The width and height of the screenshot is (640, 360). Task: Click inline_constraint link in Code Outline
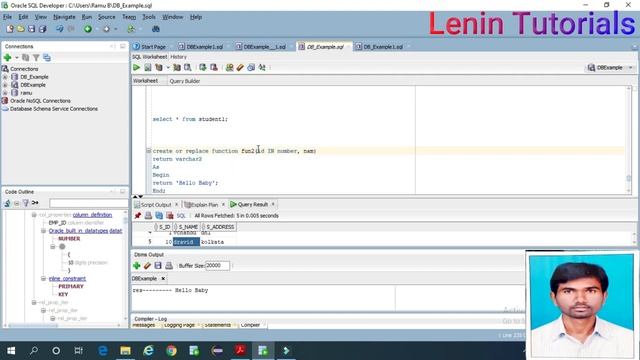pyautogui.click(x=67, y=279)
